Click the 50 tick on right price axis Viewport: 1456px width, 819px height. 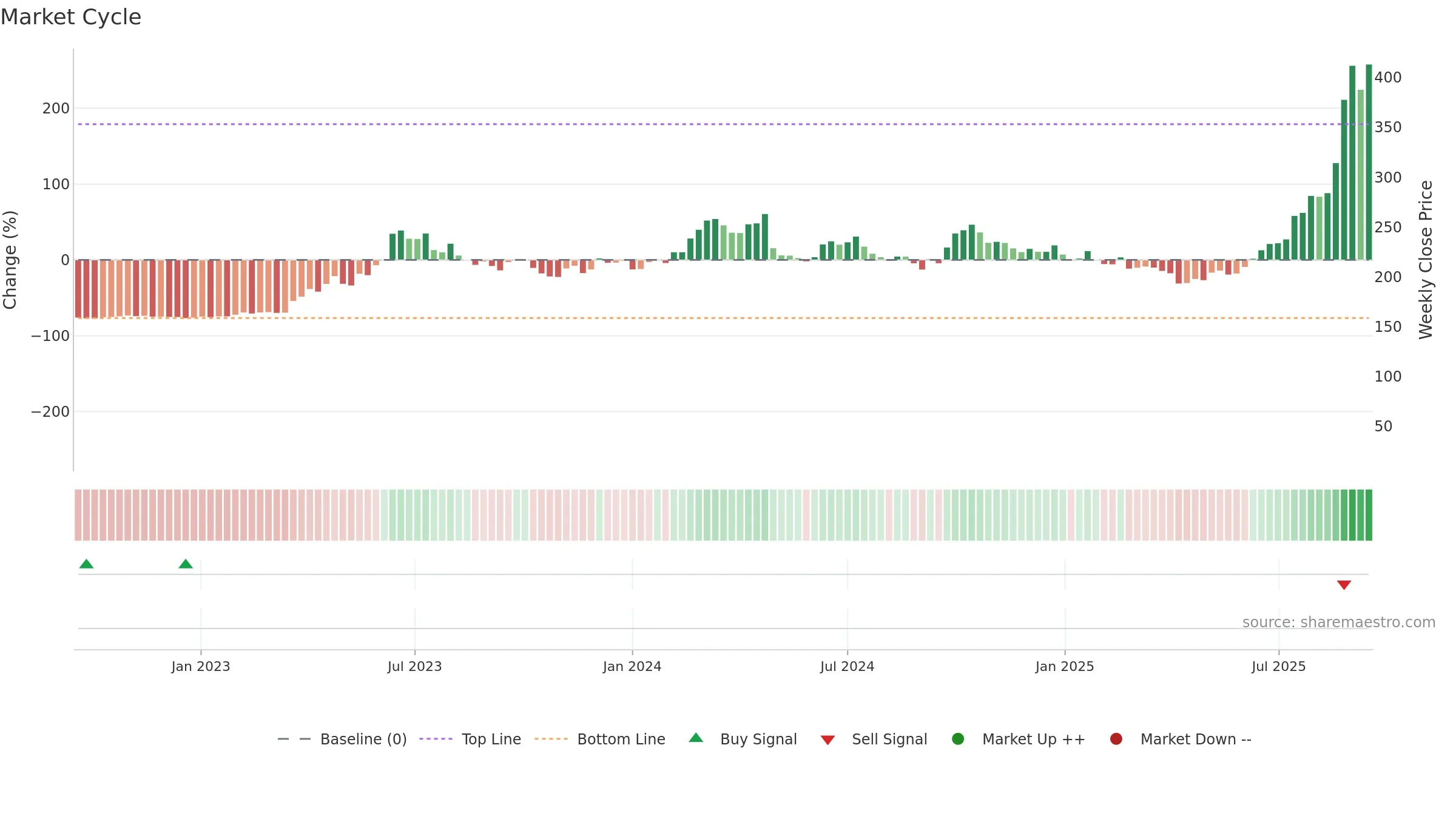pos(1383,426)
